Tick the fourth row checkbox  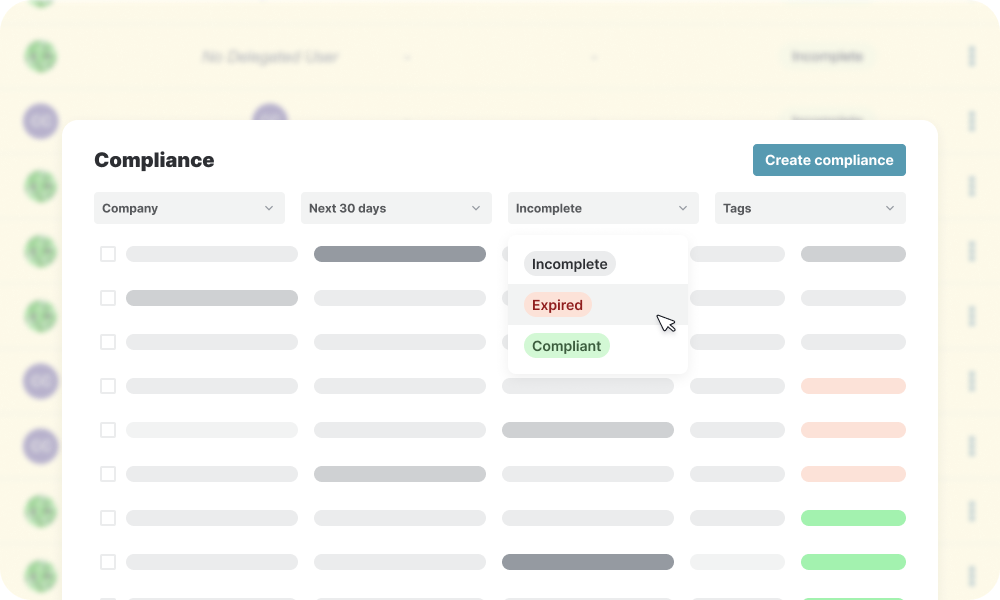108,386
